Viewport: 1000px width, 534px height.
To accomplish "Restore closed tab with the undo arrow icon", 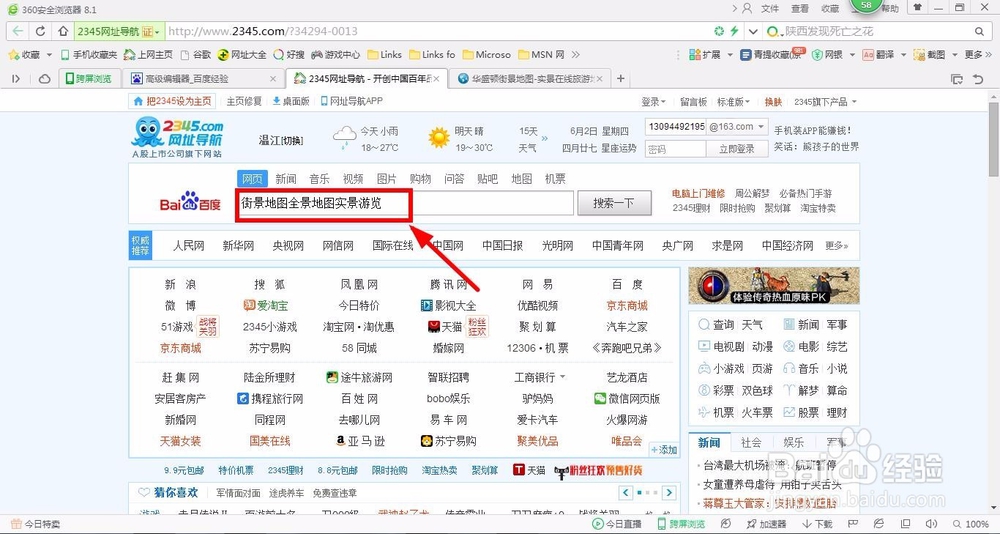I will click(x=978, y=79).
